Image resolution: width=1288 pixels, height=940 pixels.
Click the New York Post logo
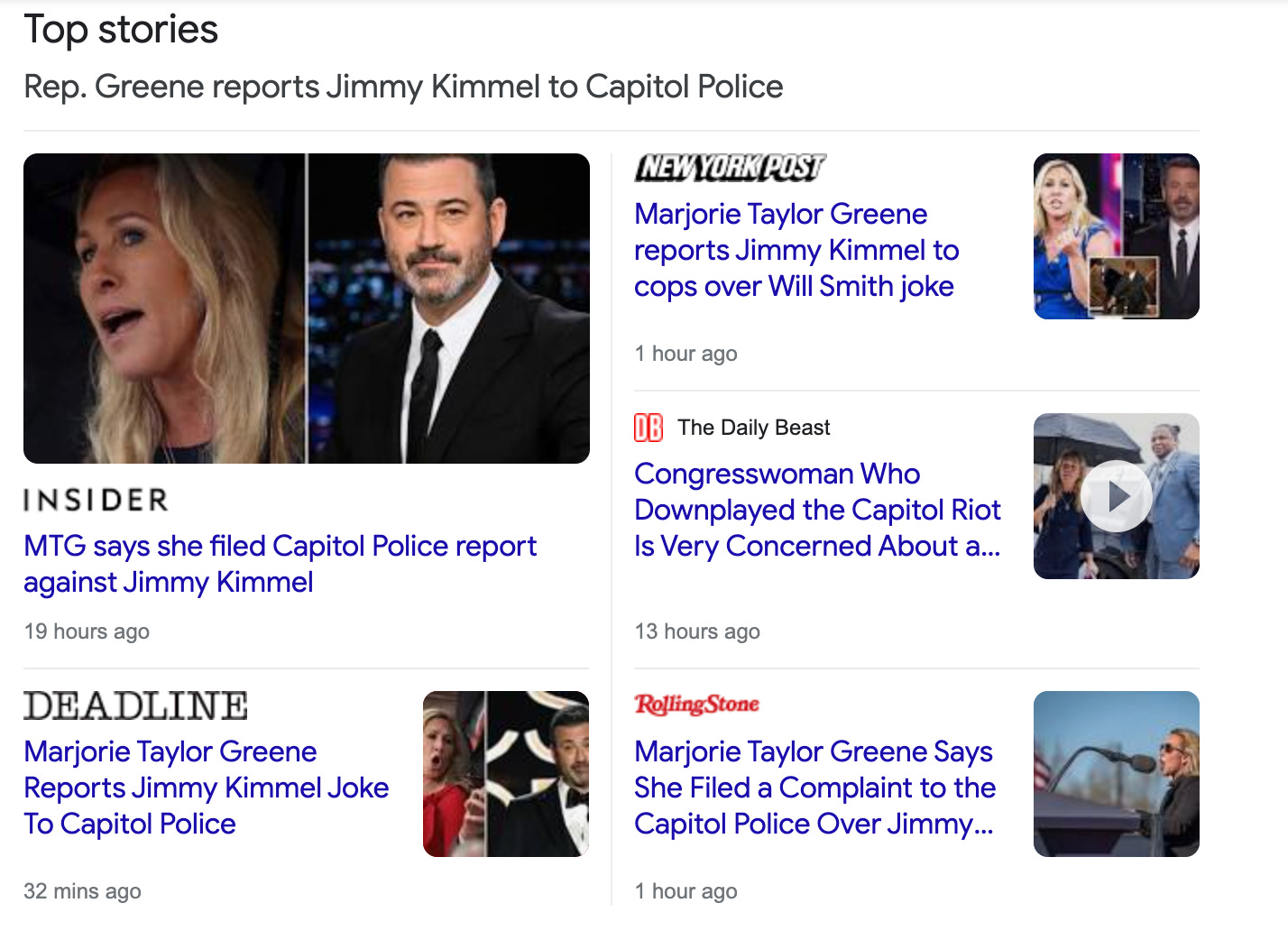pos(730,168)
